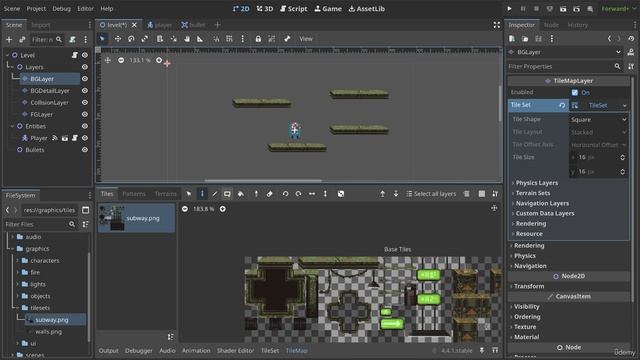
Task: Open the Output bottom panel
Action: [x=109, y=351]
